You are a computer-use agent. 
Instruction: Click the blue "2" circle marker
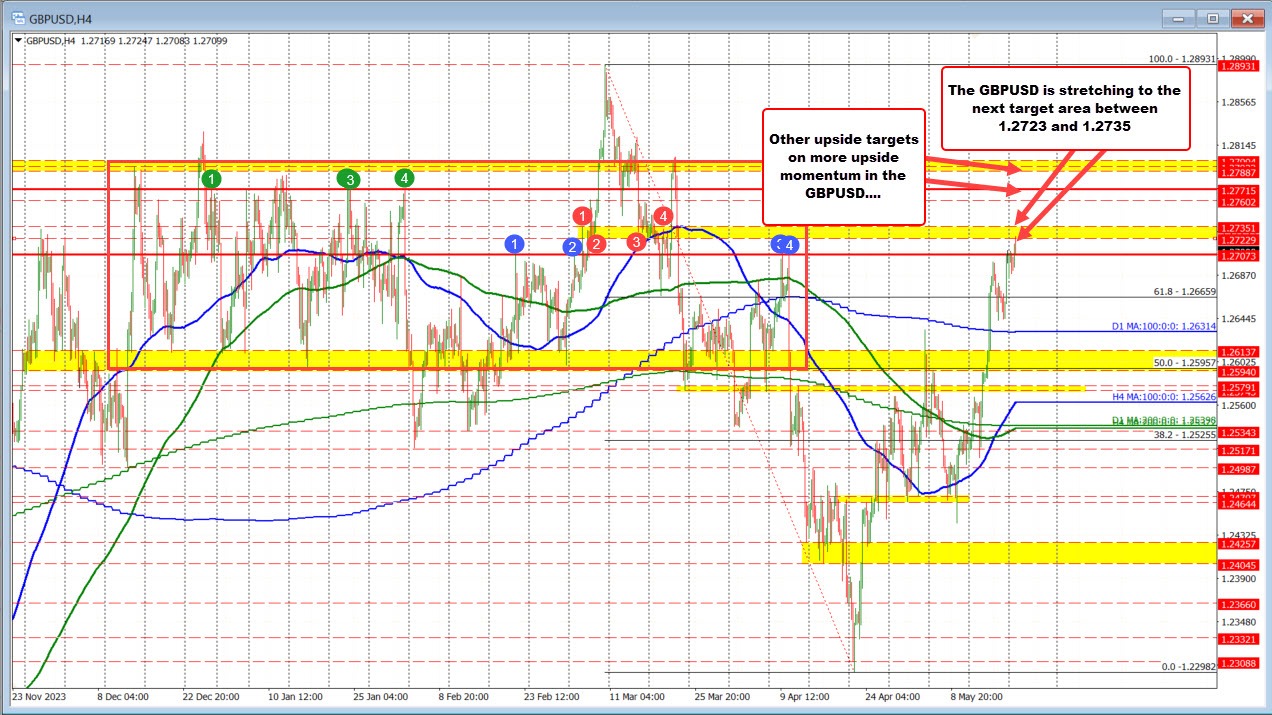(x=572, y=246)
